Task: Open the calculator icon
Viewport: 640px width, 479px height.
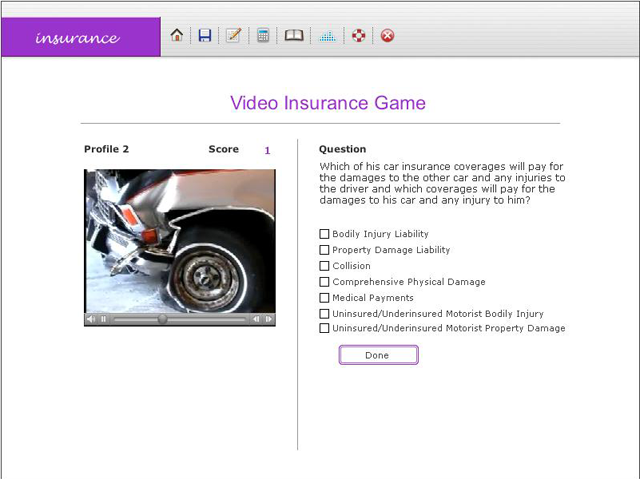Action: [x=263, y=35]
